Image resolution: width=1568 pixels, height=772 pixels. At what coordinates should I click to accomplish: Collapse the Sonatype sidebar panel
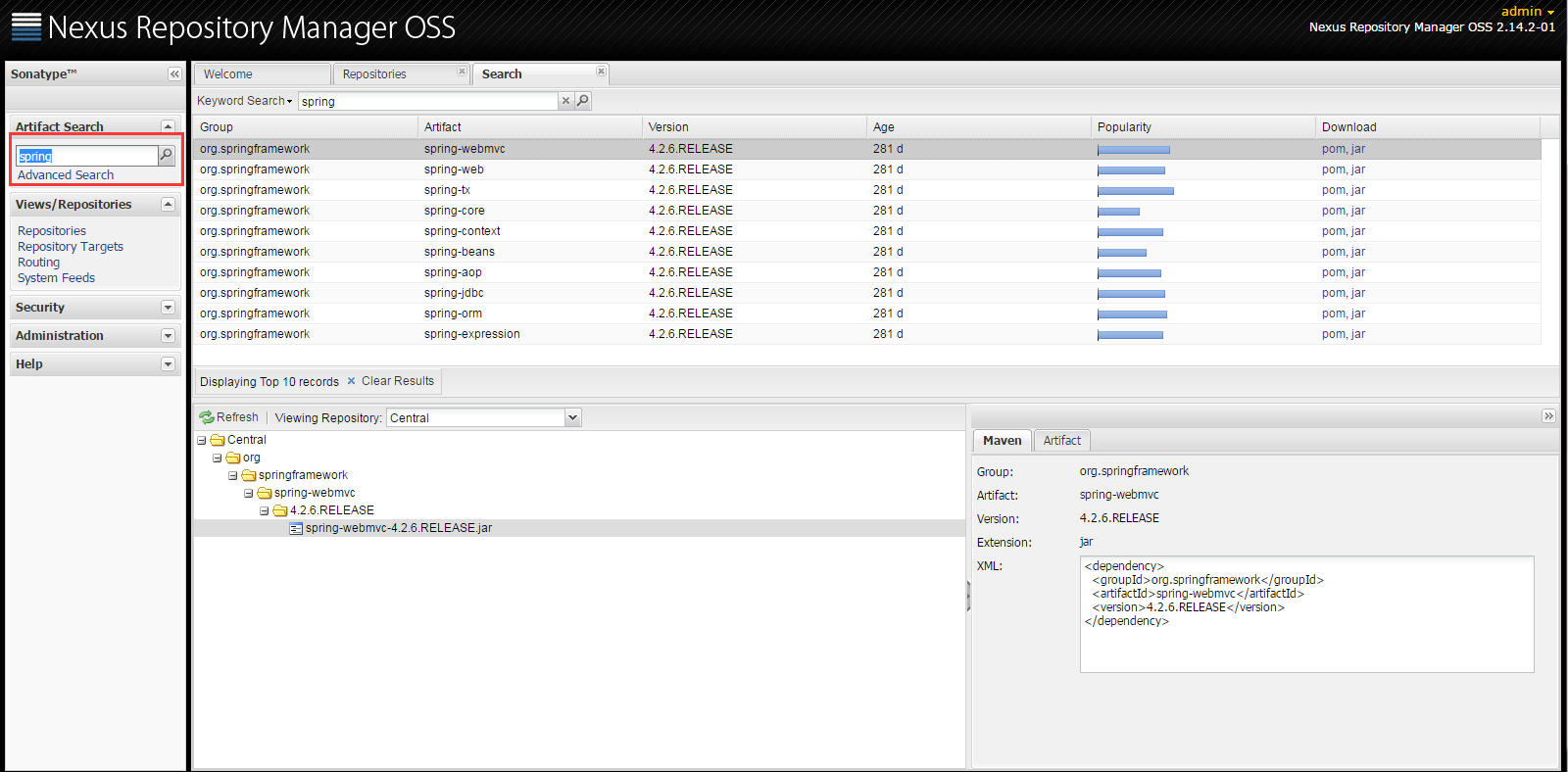click(174, 74)
